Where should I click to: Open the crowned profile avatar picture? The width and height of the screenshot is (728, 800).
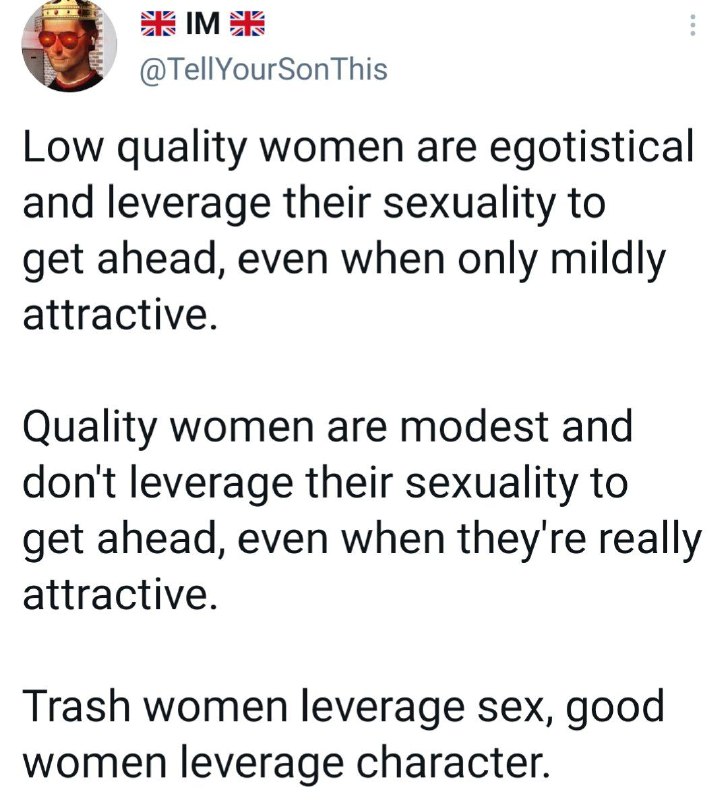[x=69, y=45]
